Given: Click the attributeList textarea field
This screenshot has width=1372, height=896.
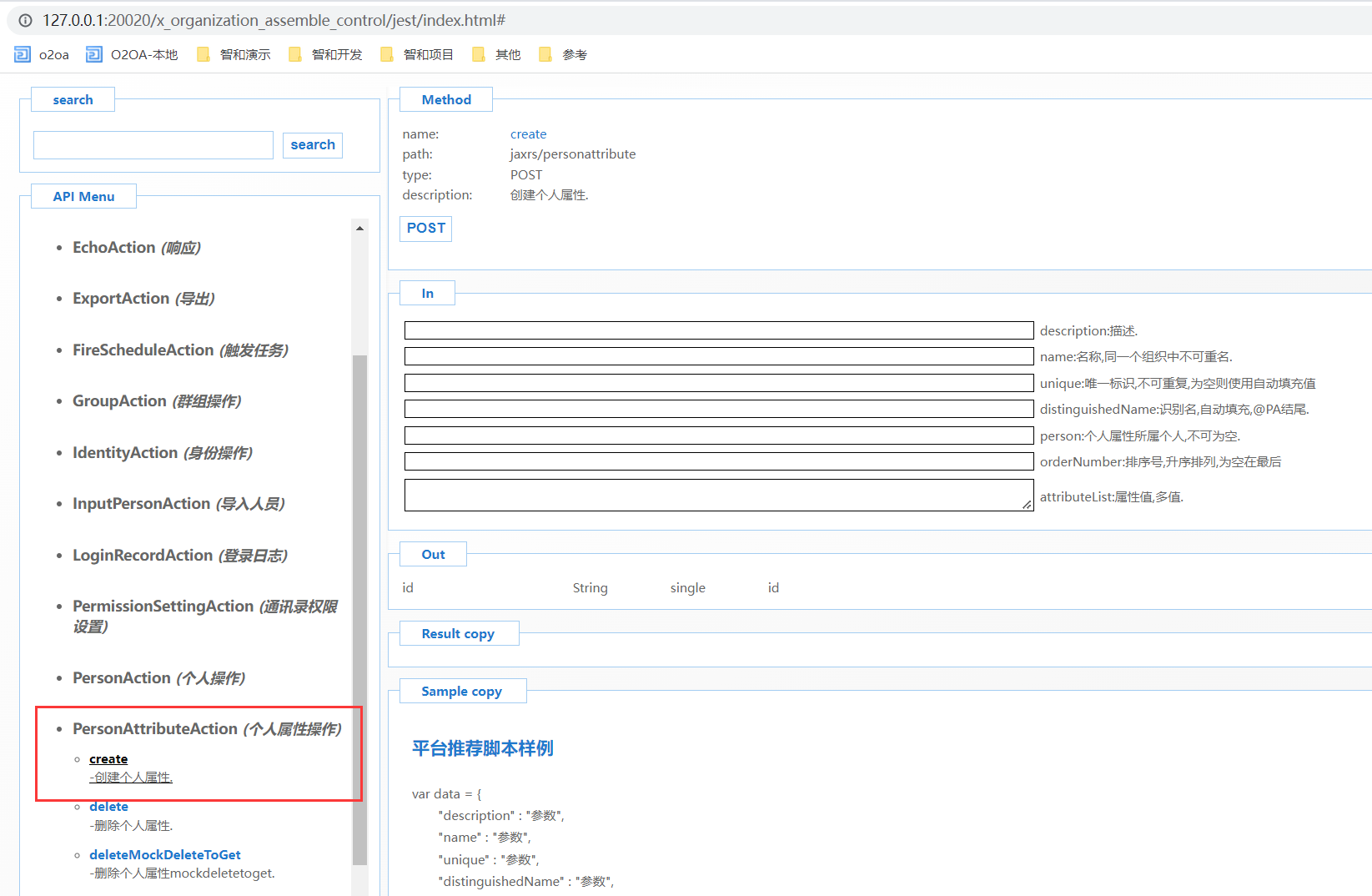Looking at the screenshot, I should (x=718, y=495).
